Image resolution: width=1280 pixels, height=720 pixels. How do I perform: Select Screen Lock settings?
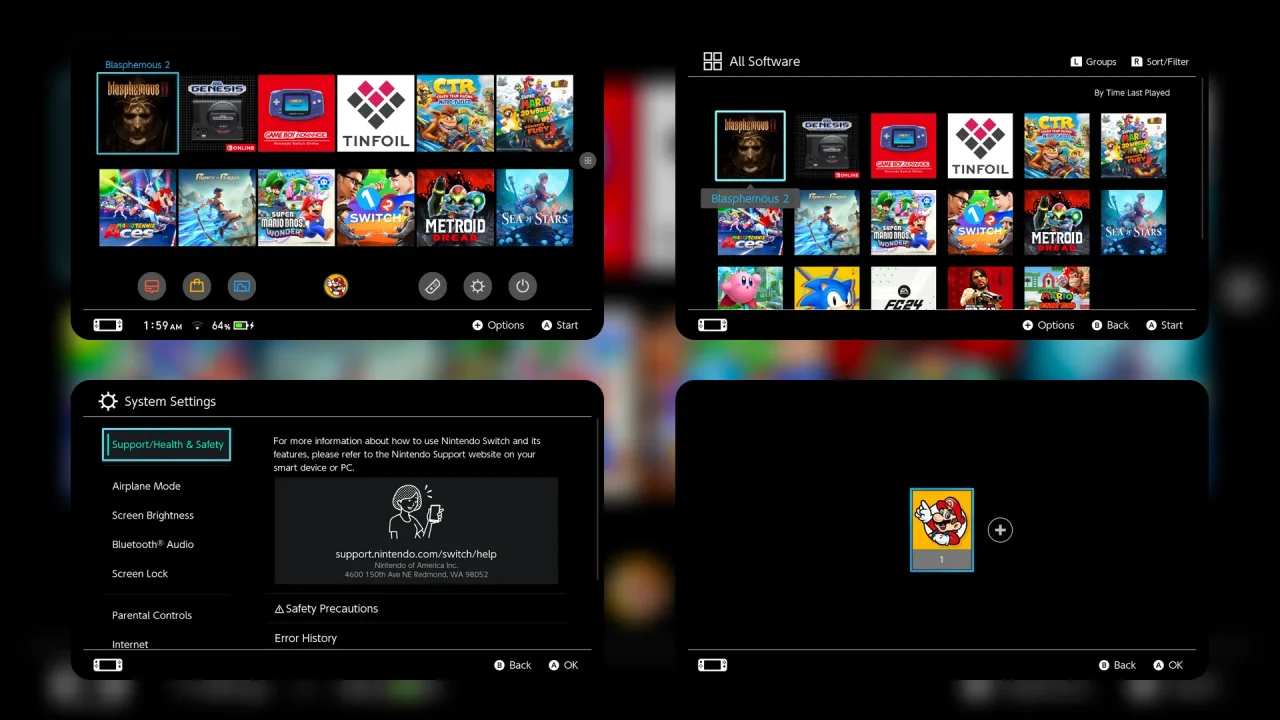(x=140, y=573)
